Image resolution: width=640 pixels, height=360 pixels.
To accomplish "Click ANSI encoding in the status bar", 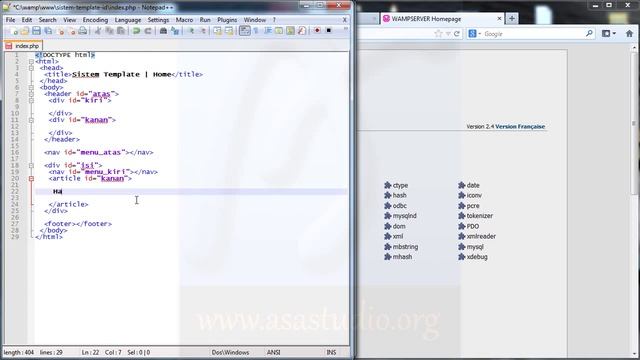I will [x=273, y=352].
